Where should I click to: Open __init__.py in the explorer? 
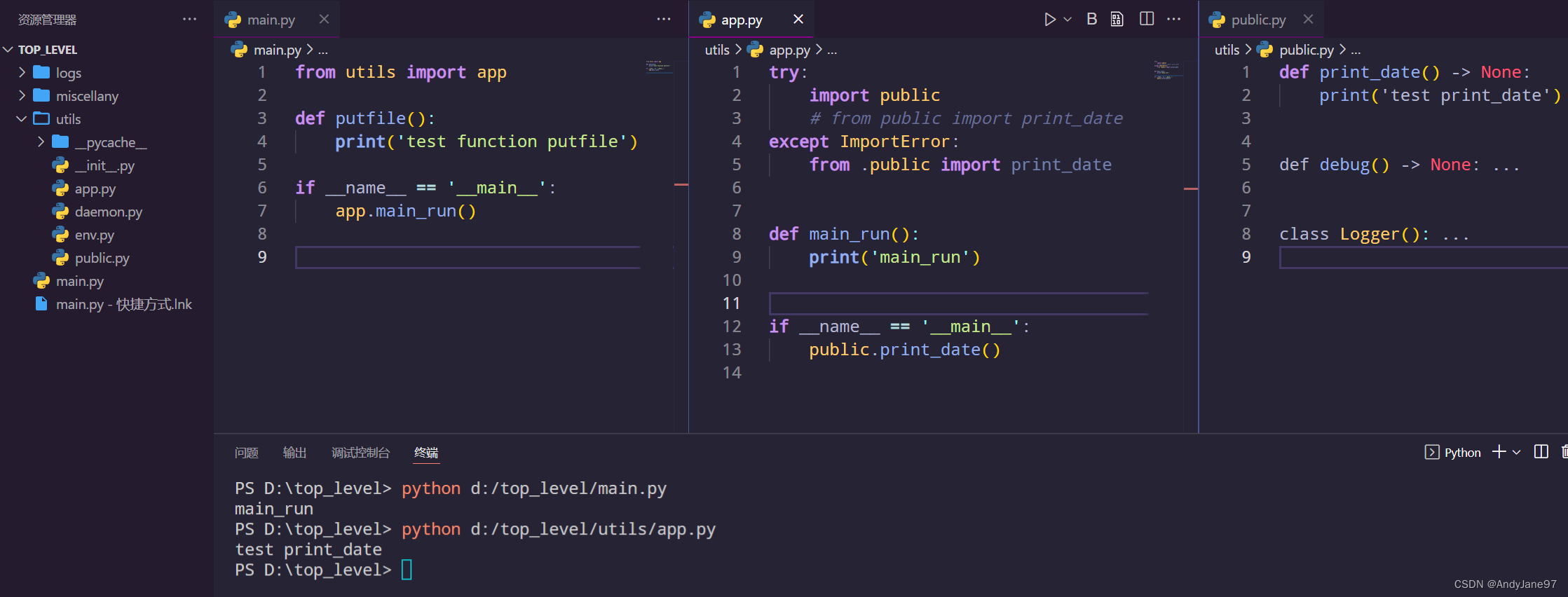pos(104,165)
